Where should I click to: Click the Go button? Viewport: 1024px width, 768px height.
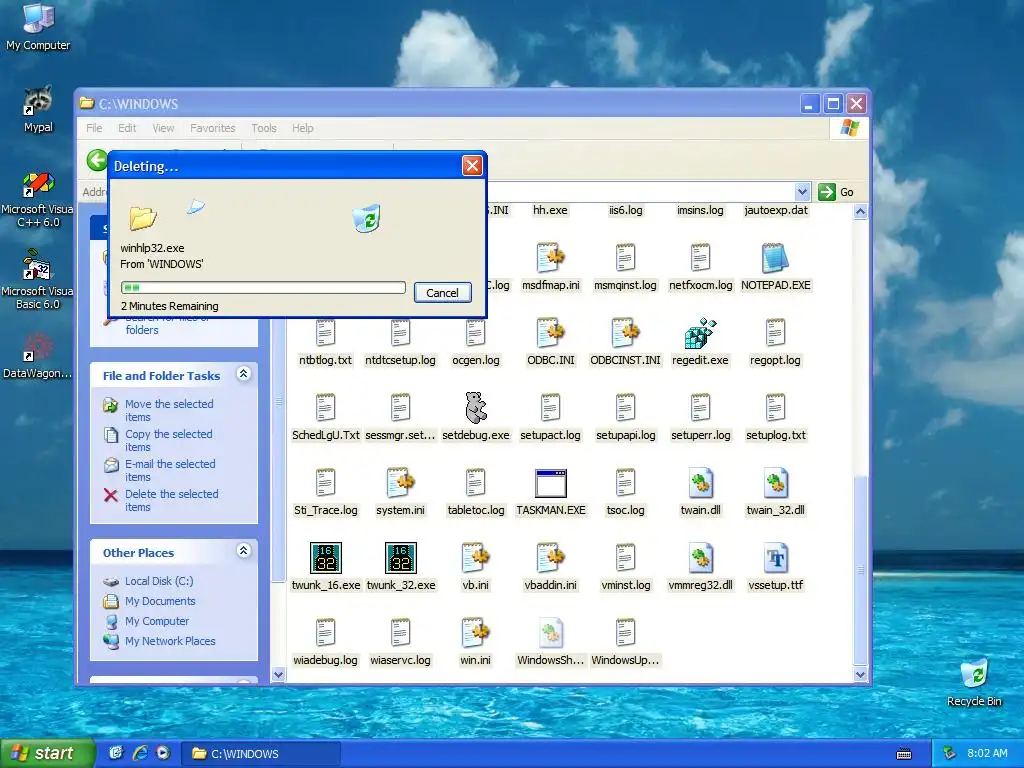tap(836, 192)
